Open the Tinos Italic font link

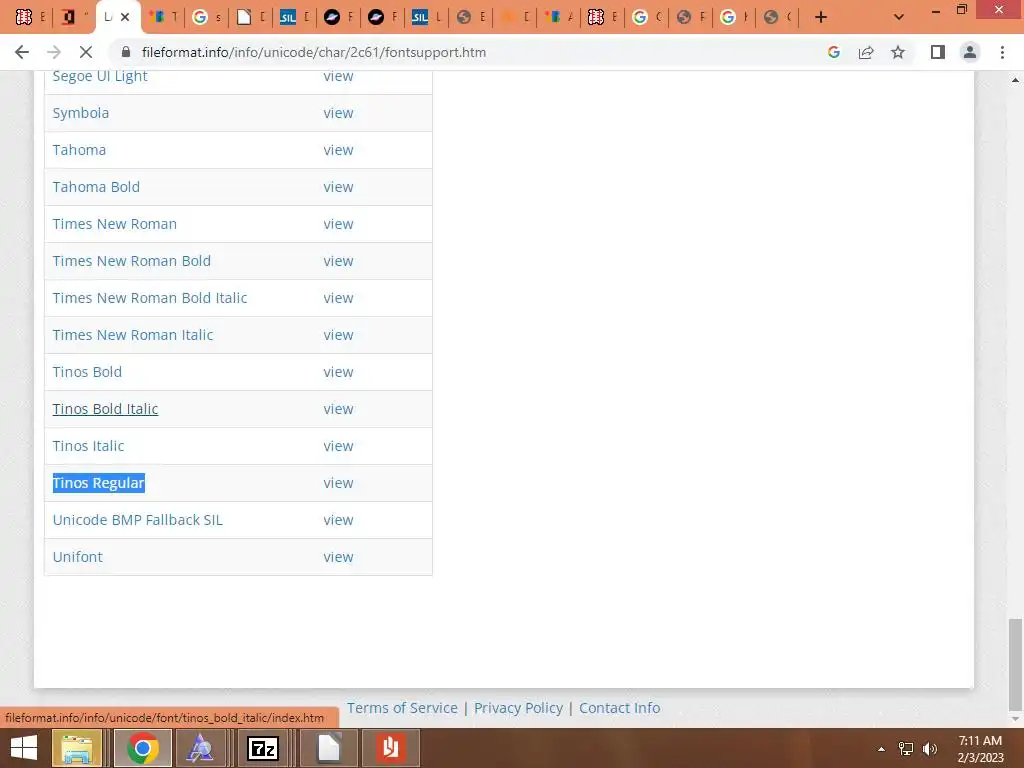click(88, 446)
